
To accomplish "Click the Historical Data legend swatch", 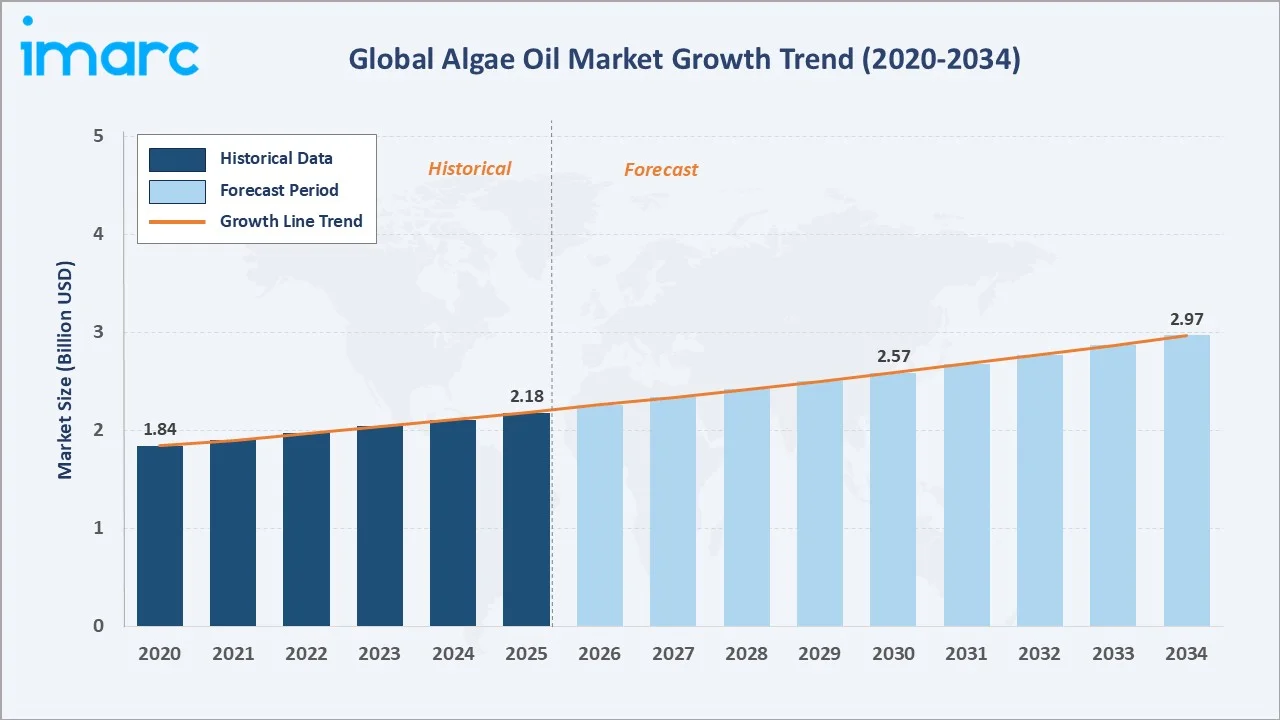I will click(177, 159).
